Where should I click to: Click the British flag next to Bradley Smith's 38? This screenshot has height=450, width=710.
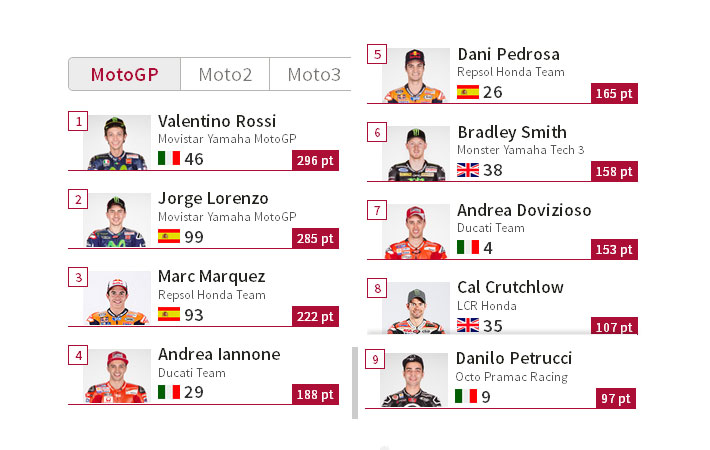pyautogui.click(x=468, y=170)
